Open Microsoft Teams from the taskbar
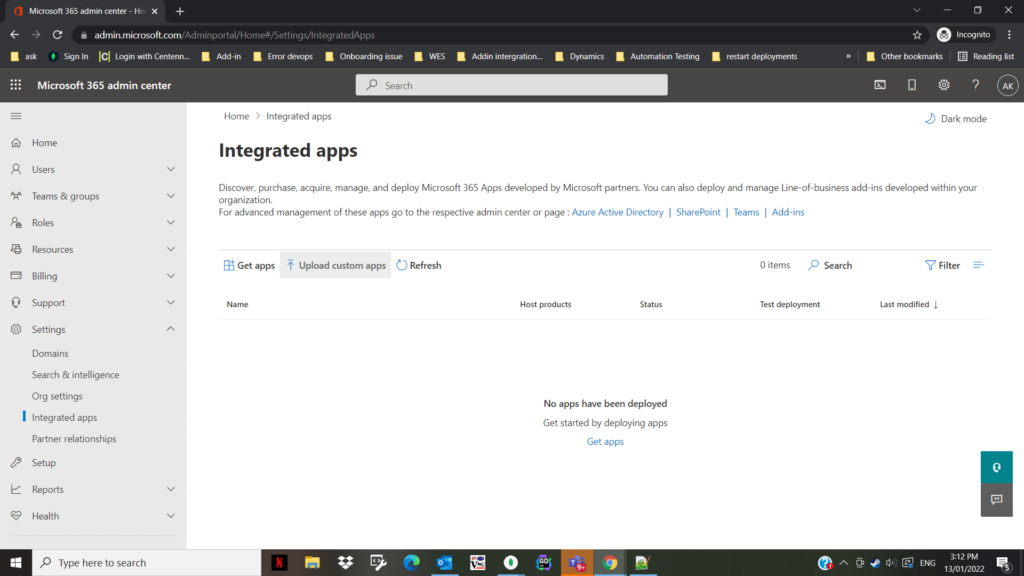1024x576 pixels. click(577, 562)
